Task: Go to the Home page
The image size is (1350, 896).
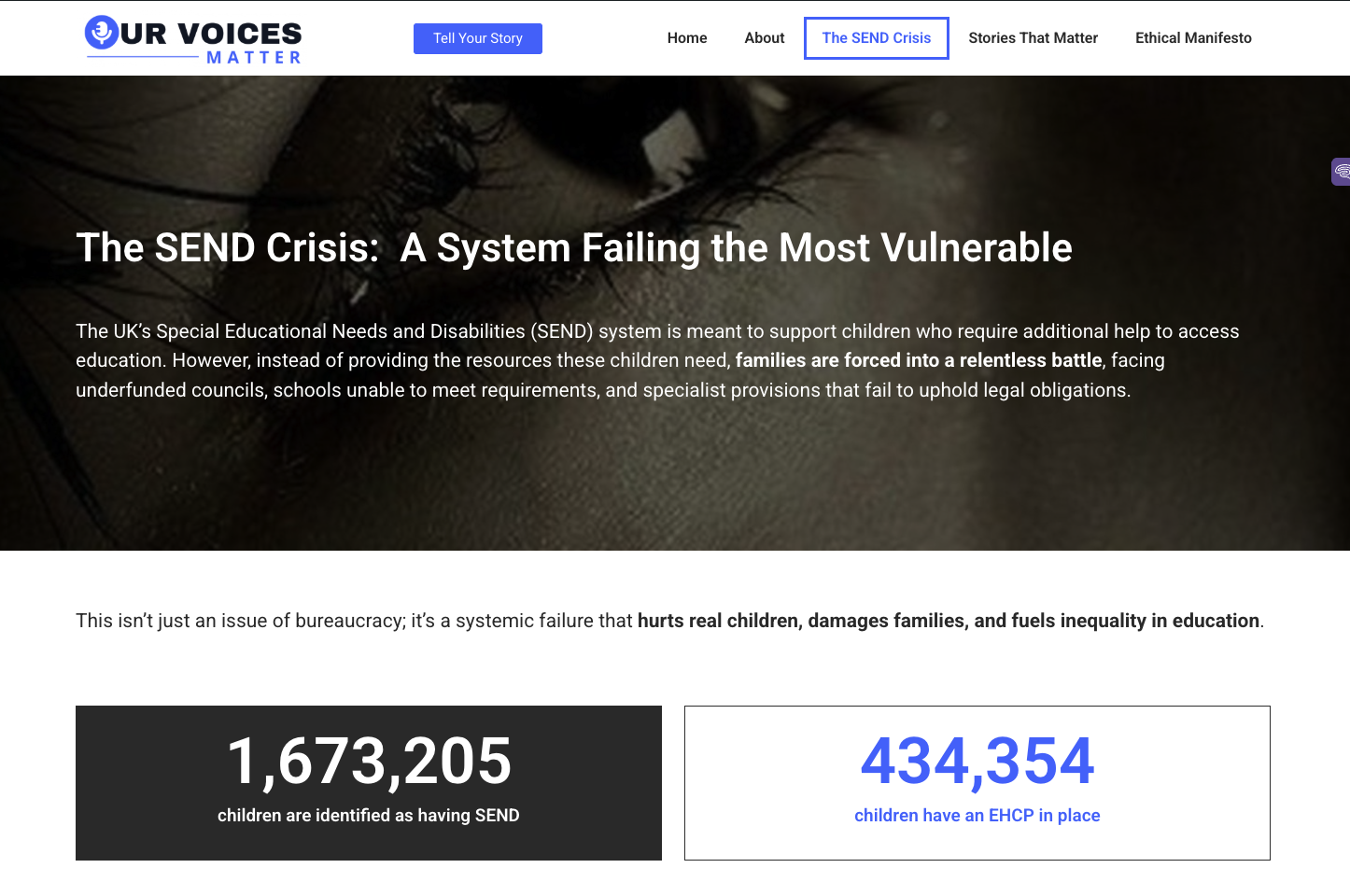Action: [x=687, y=38]
